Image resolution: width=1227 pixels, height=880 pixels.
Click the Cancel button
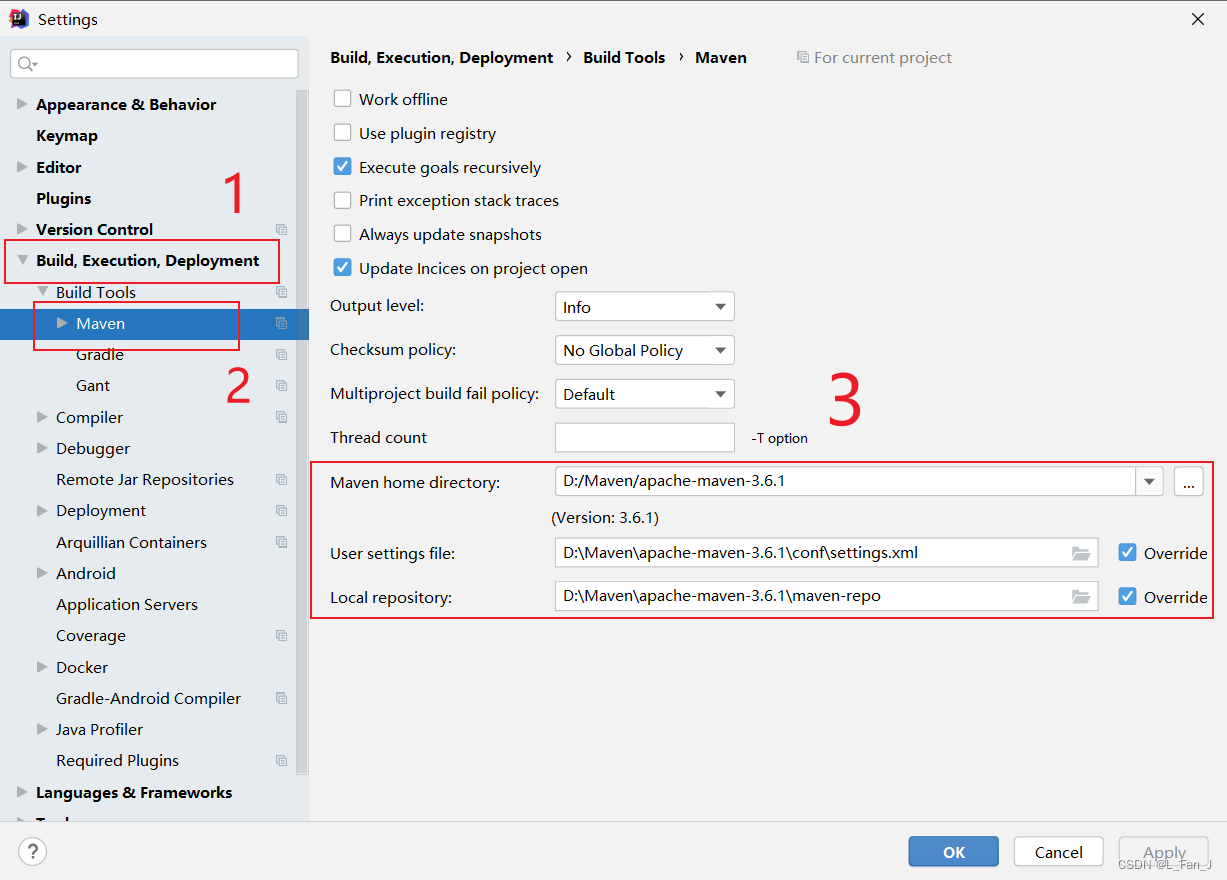pyautogui.click(x=1058, y=851)
